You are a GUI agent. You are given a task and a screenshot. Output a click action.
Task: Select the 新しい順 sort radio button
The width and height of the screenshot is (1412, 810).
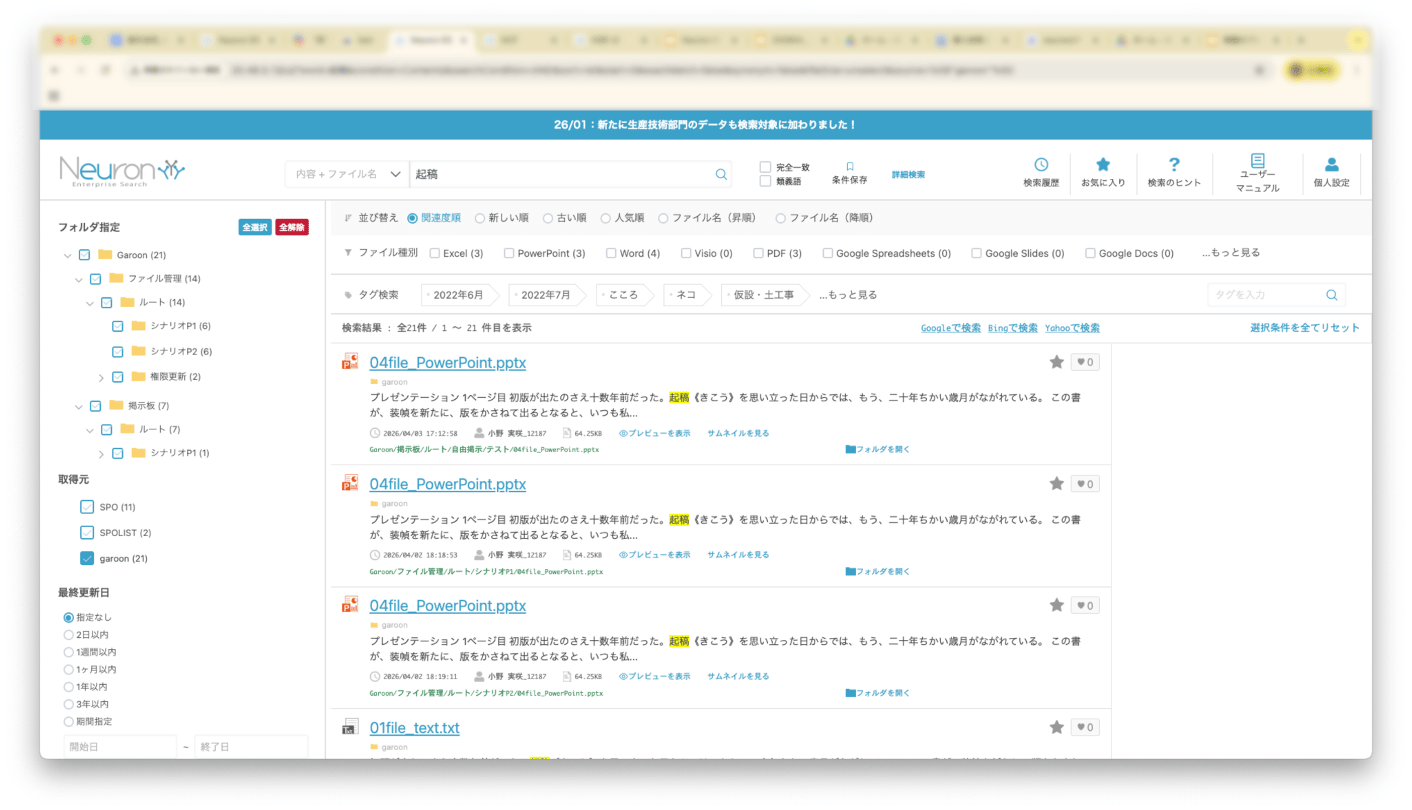coord(480,218)
